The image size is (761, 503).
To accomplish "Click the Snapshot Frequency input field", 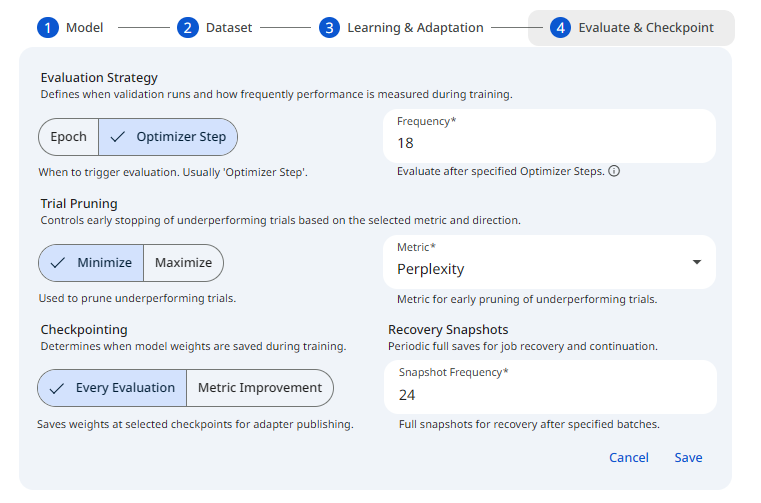I will click(550, 394).
